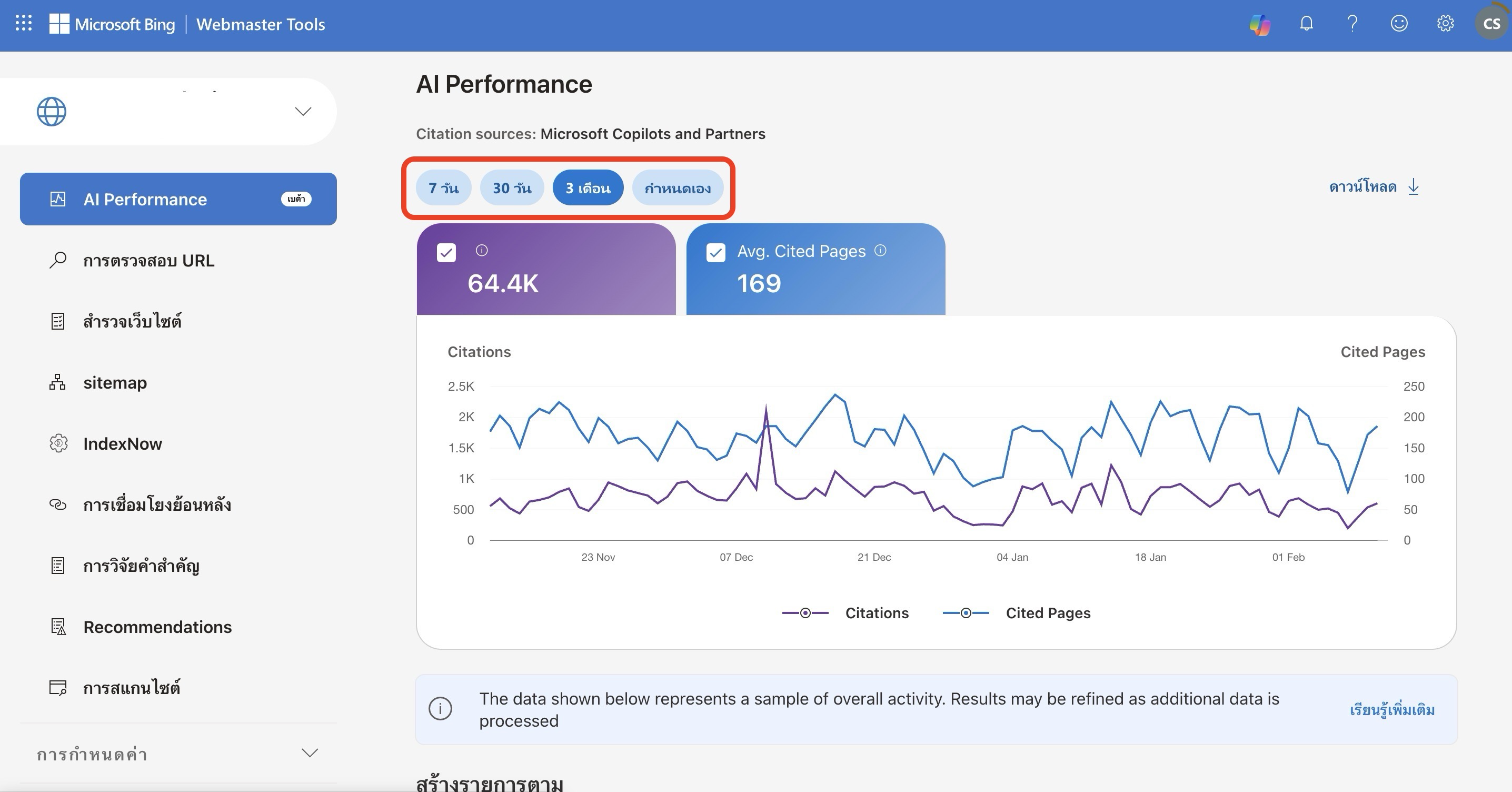
Task: Open the settings gear icon
Action: [1445, 24]
